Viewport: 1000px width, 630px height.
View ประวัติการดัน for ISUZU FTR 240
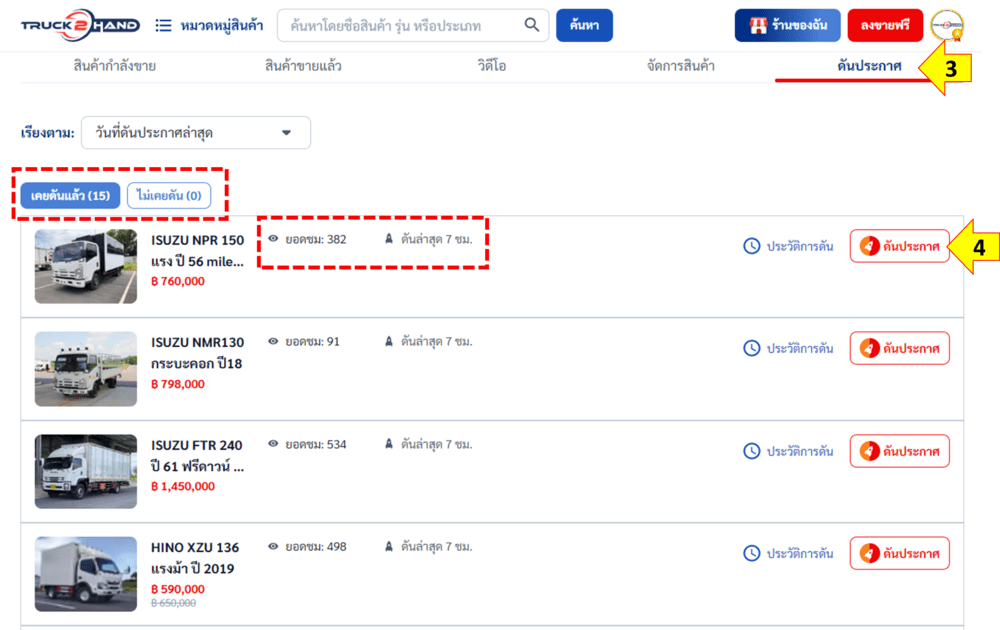pyautogui.click(x=788, y=451)
